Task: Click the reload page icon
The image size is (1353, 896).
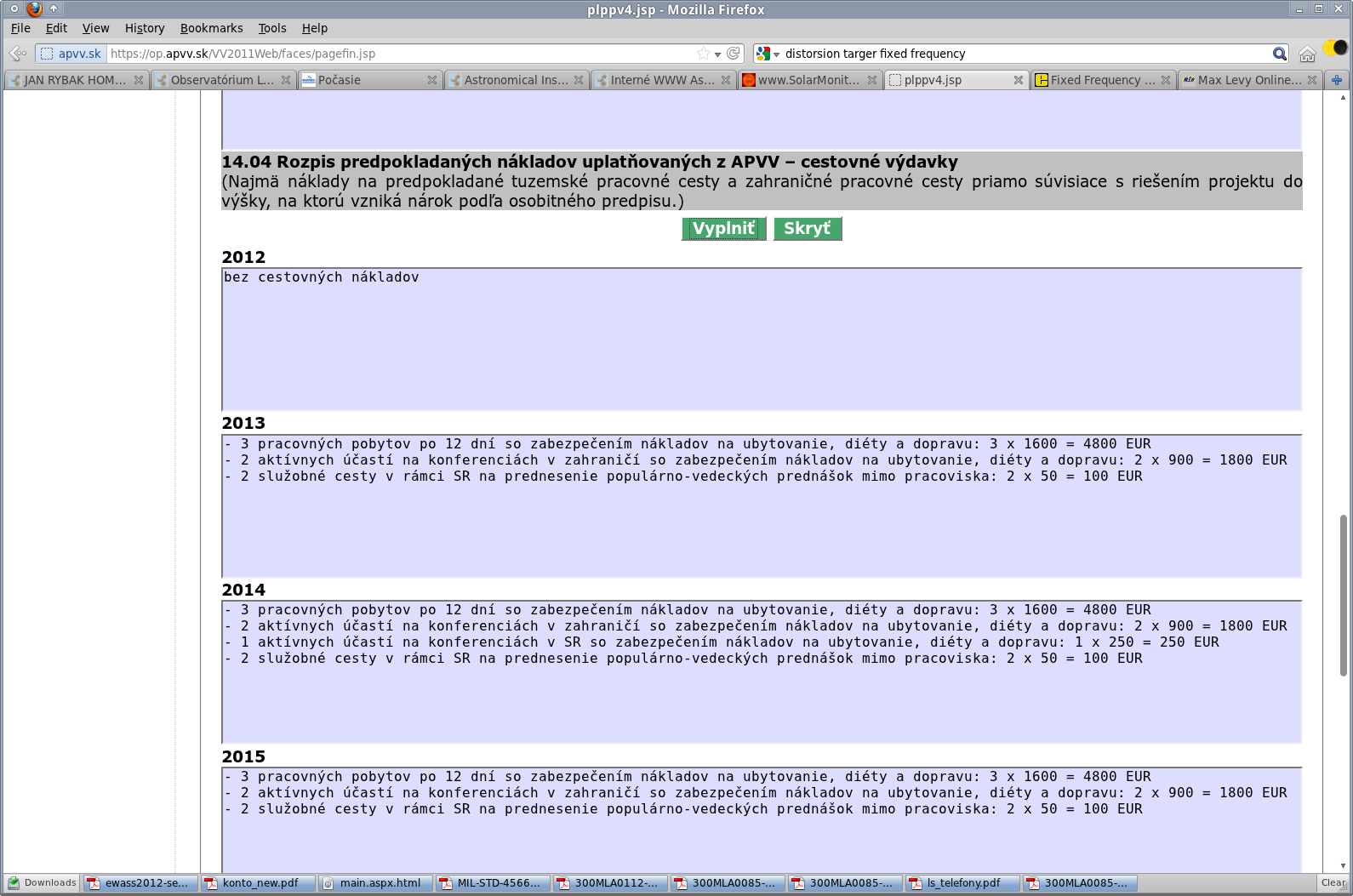Action: (734, 54)
